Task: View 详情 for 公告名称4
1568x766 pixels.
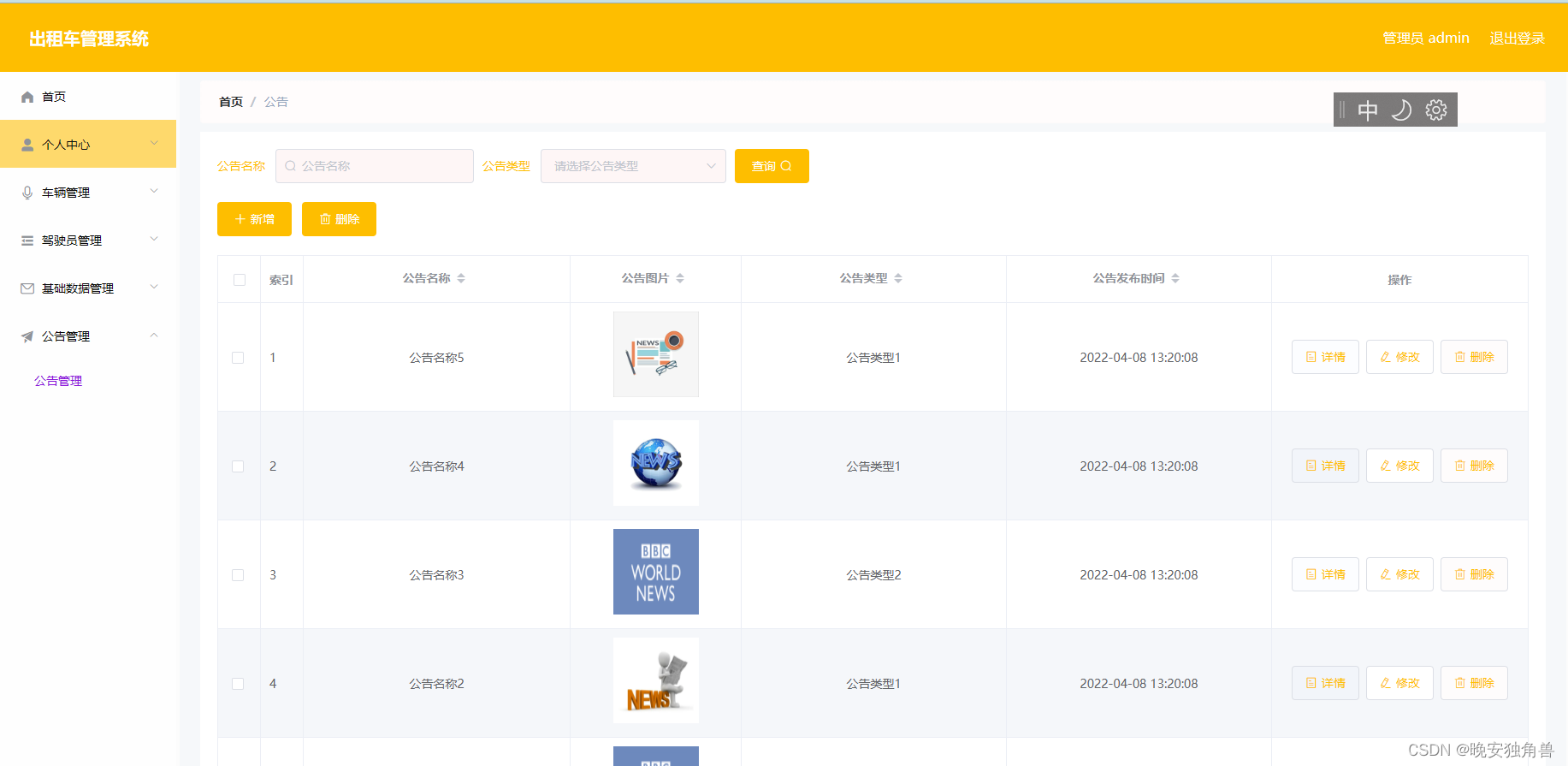Action: click(x=1325, y=466)
